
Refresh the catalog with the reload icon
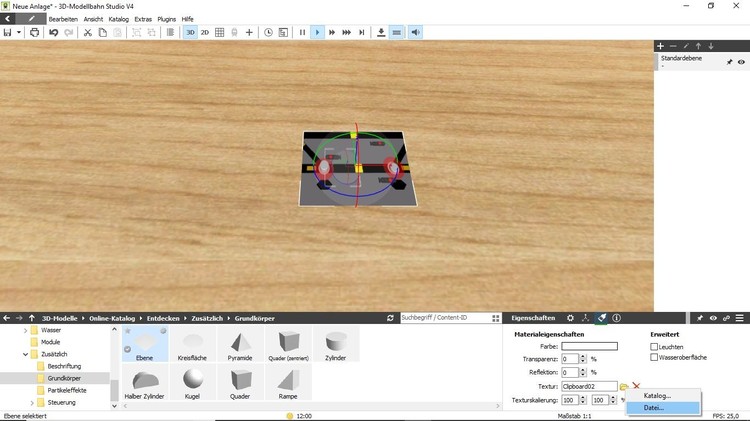(x=390, y=318)
